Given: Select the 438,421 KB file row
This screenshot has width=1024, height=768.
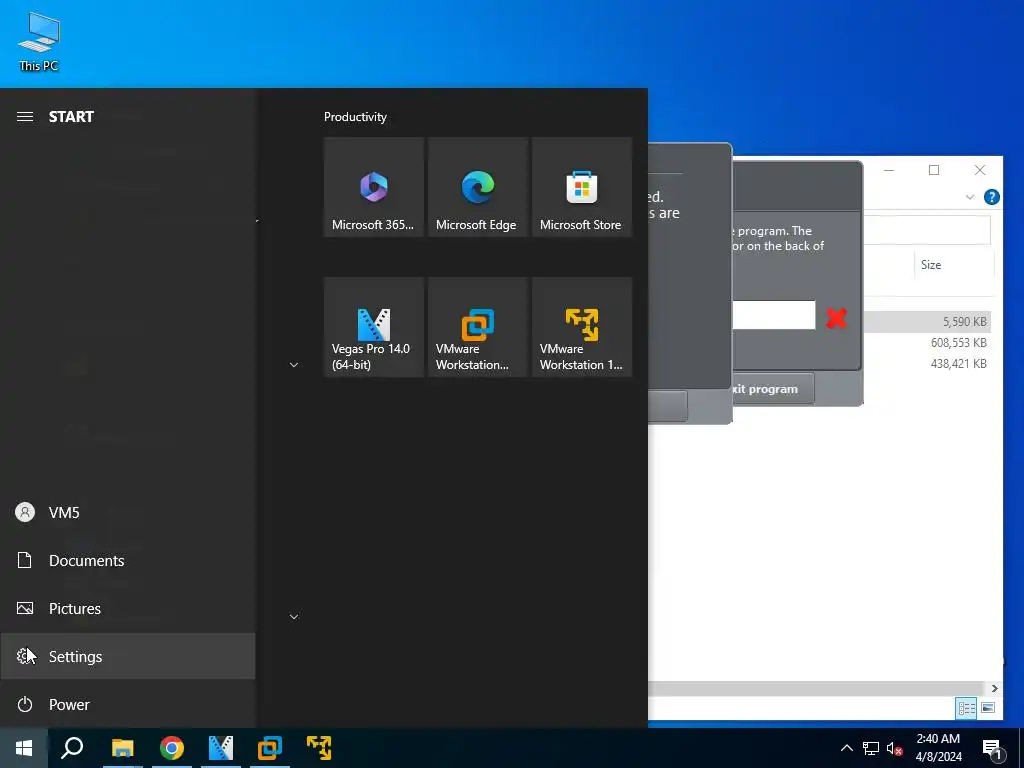Looking at the screenshot, I should (927, 364).
